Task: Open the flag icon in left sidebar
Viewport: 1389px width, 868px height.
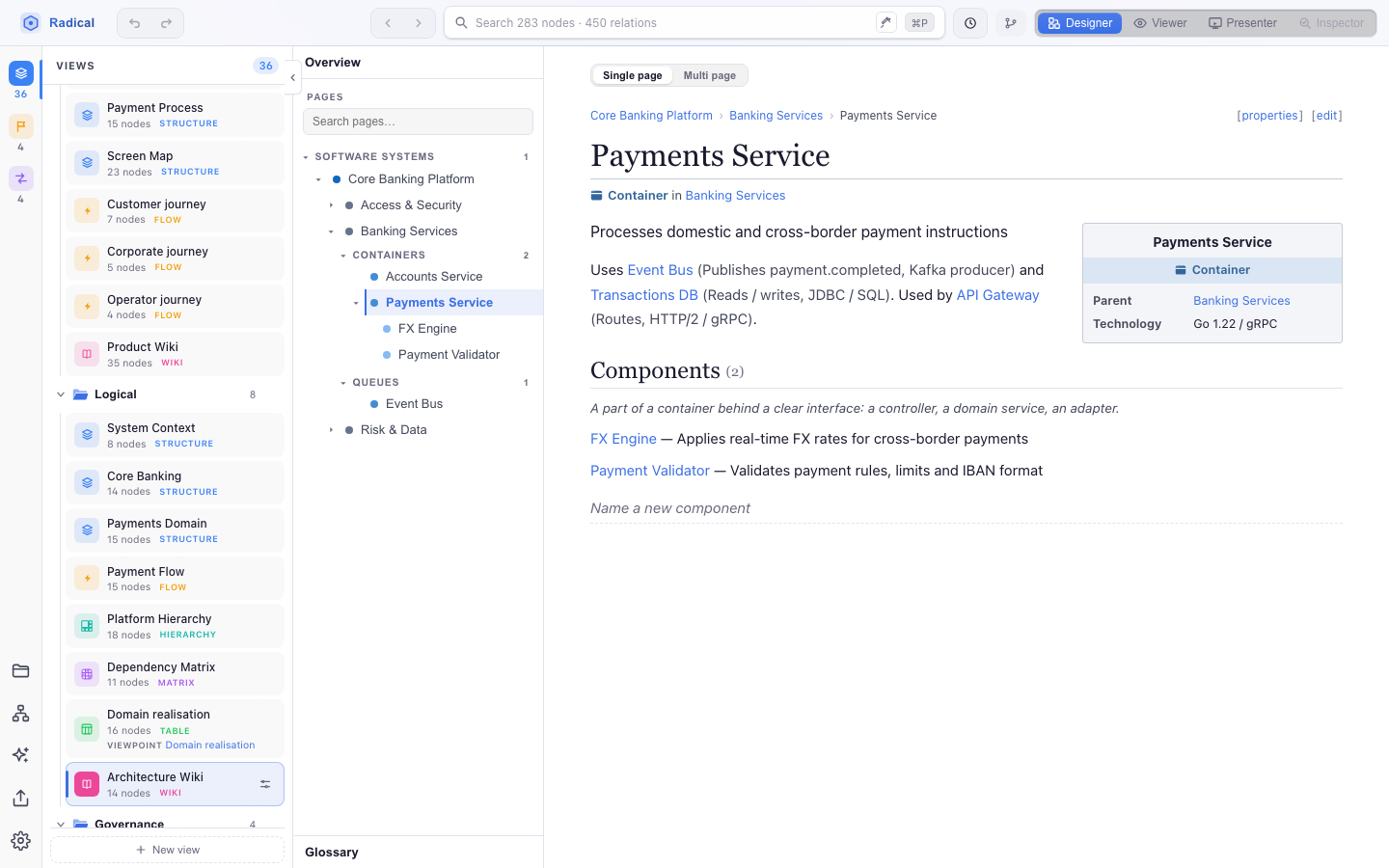Action: [21, 126]
